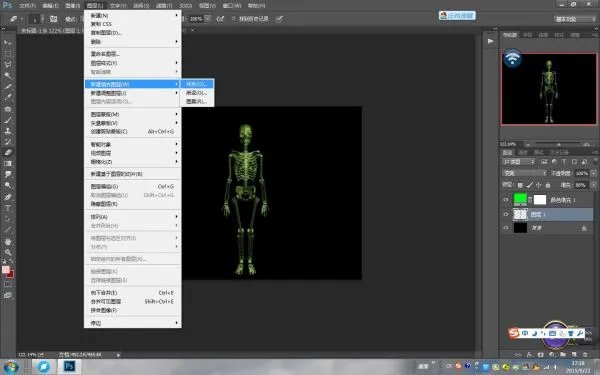Viewport: 600px width, 375px height.
Task: Click the create new group folder icon
Action: [x=563, y=355]
